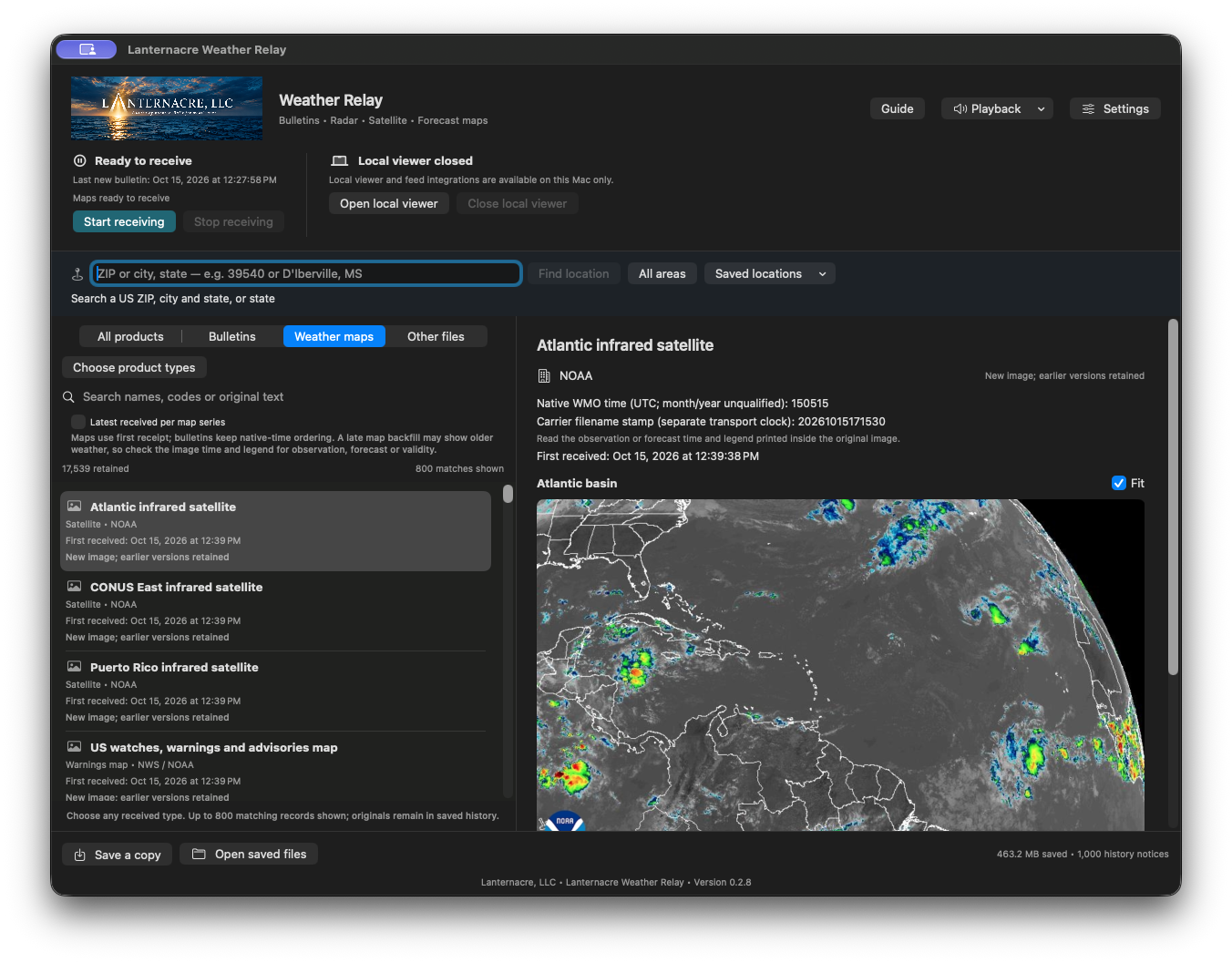Click the Atlantic basin satellite image

point(840,665)
